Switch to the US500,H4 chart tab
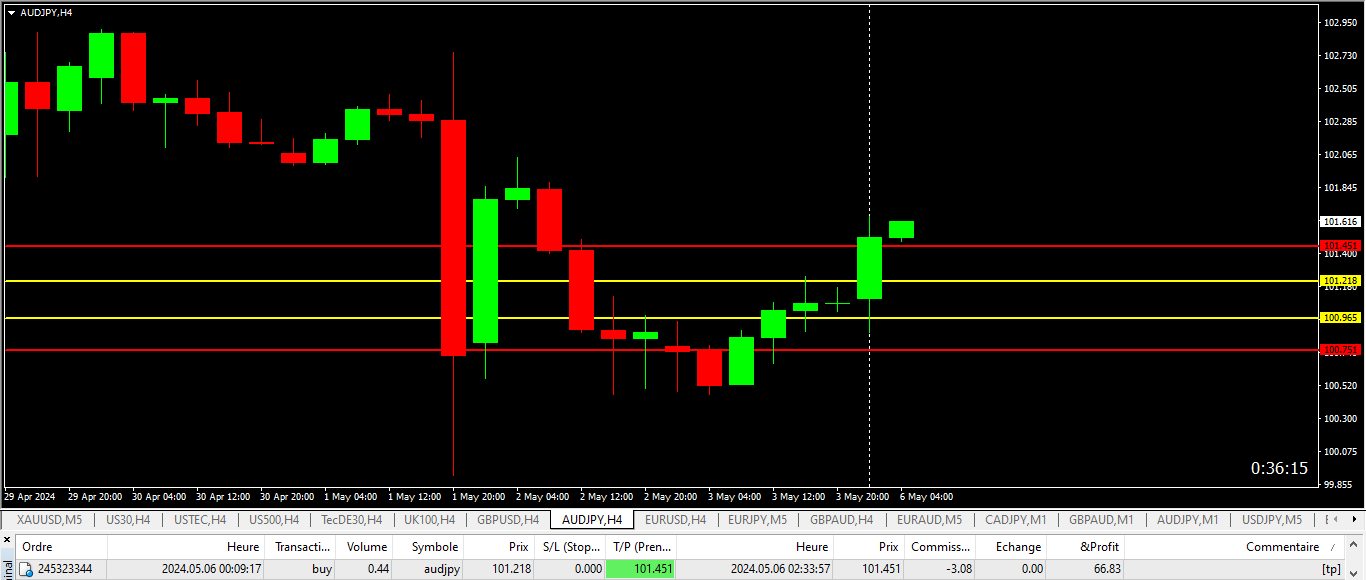The width and height of the screenshot is (1366, 580). pos(273,520)
